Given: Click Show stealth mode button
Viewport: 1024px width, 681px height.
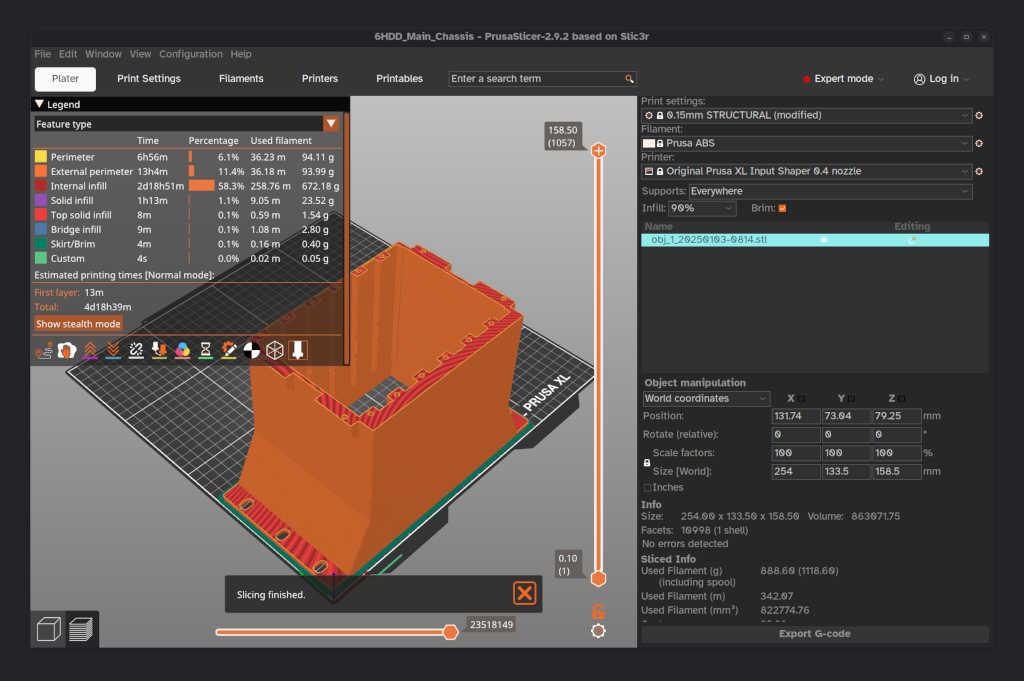Looking at the screenshot, I should (78, 324).
